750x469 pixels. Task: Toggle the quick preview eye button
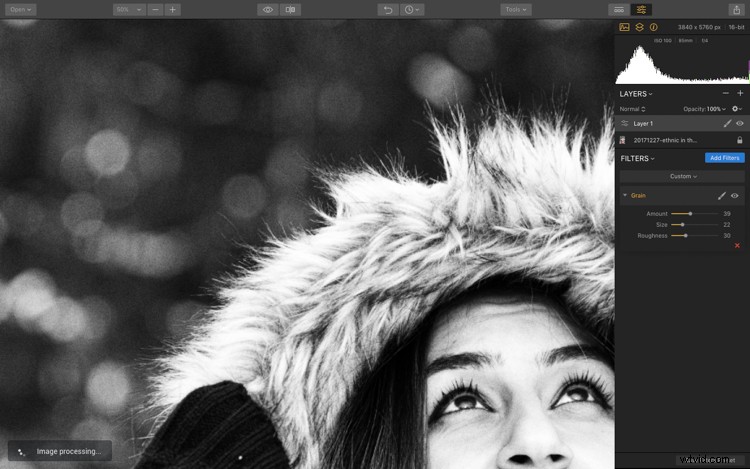pos(268,10)
